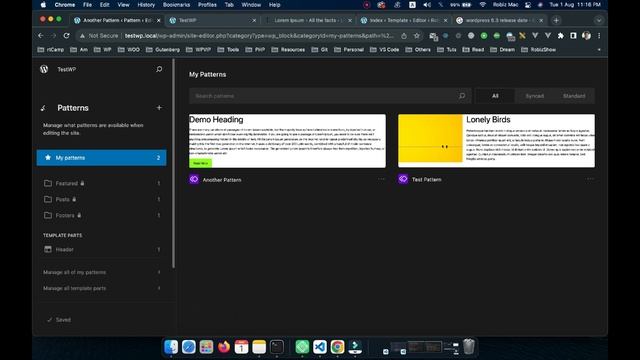This screenshot has width=640, height=360.
Task: Open the tab search dropdown arrow
Action: (599, 20)
